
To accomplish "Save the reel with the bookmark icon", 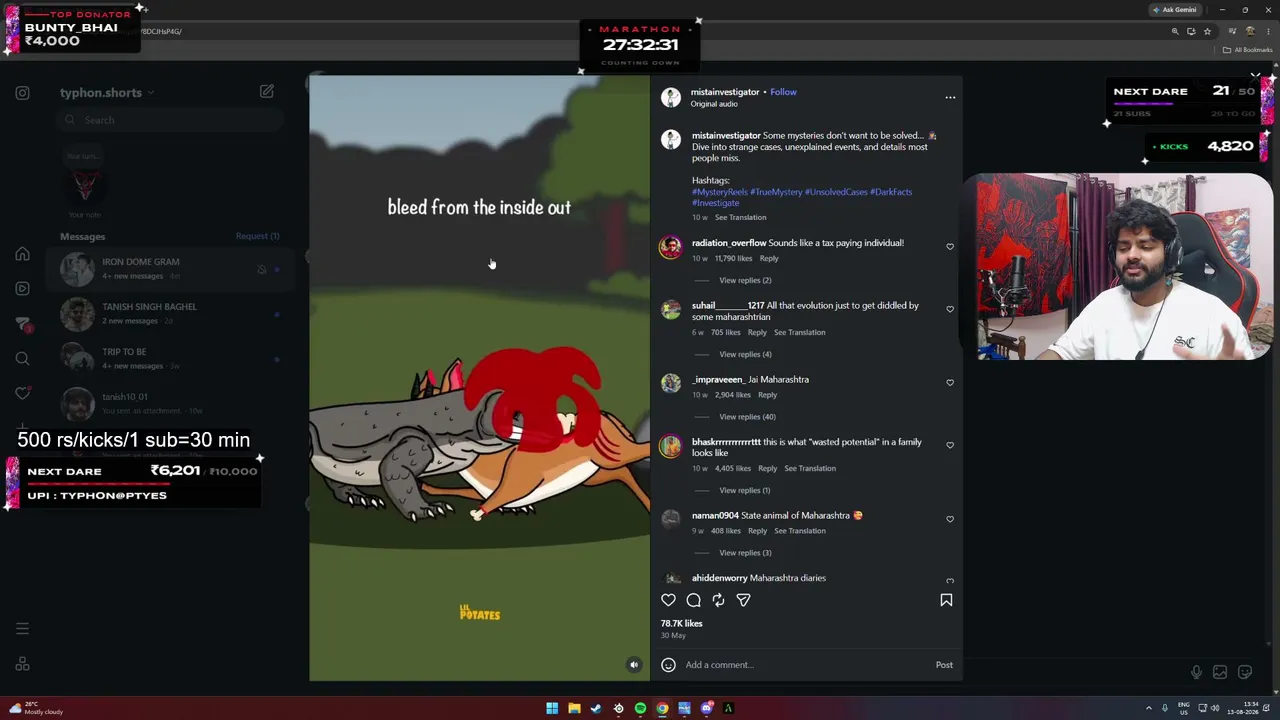I will tap(946, 600).
